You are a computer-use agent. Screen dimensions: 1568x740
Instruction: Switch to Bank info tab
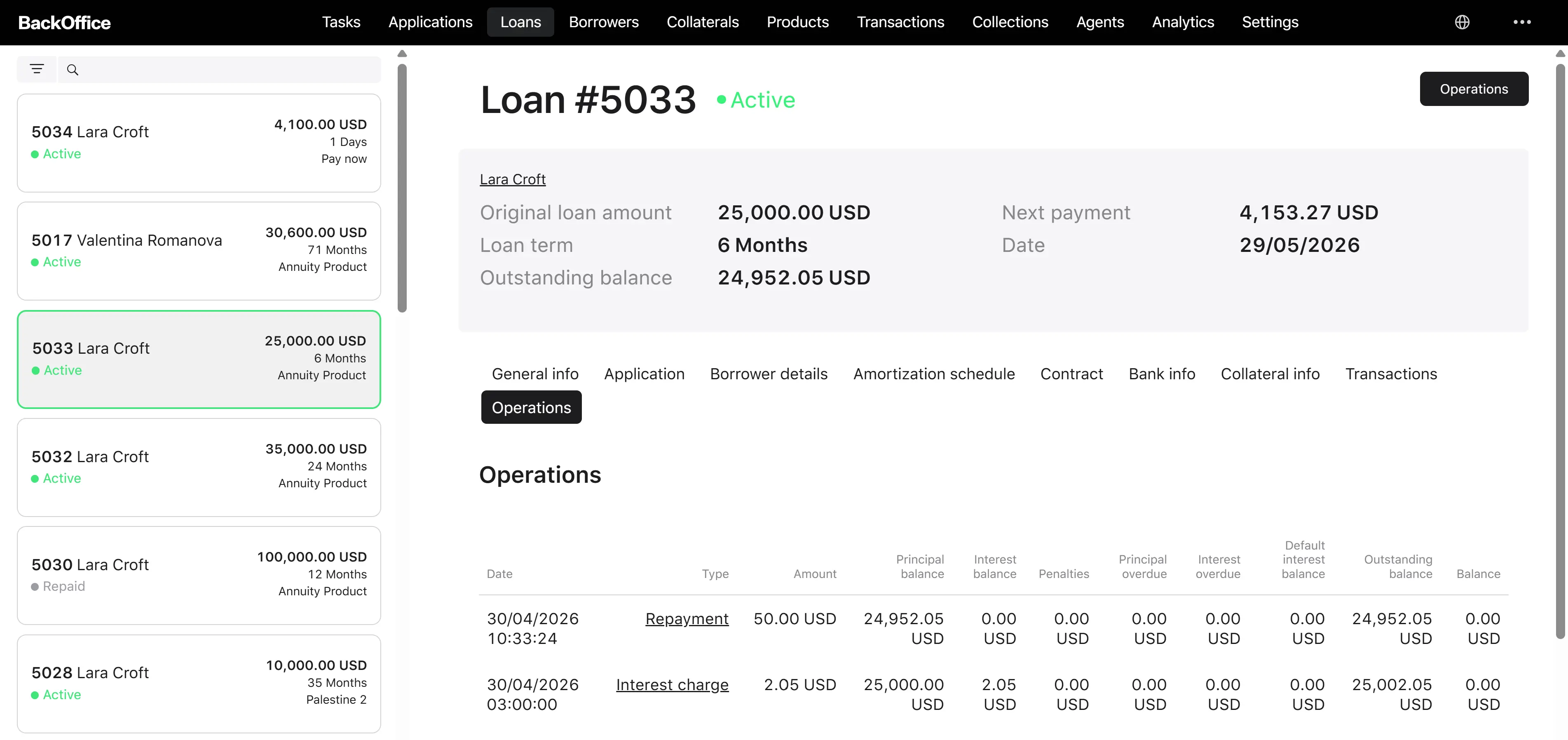tap(1162, 374)
